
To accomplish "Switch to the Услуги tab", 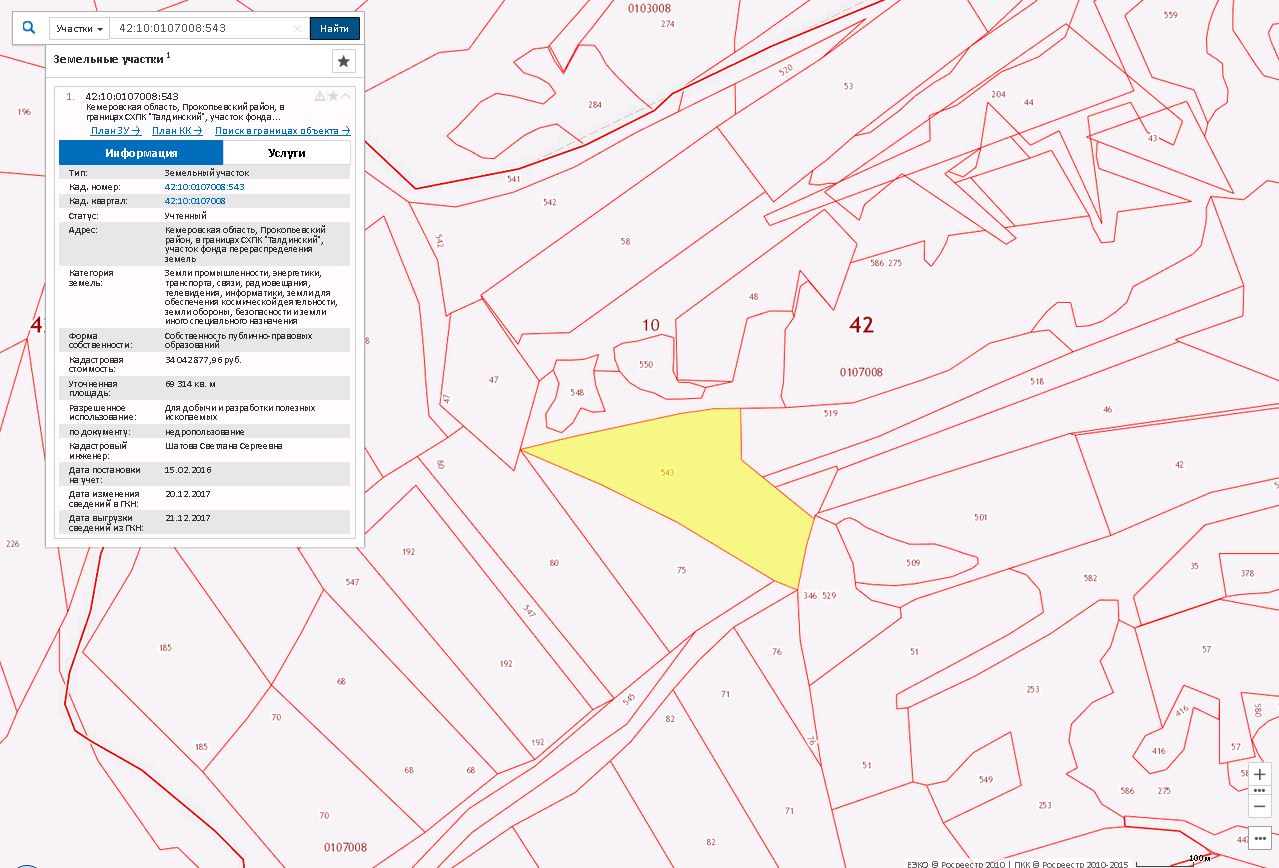I will [286, 153].
